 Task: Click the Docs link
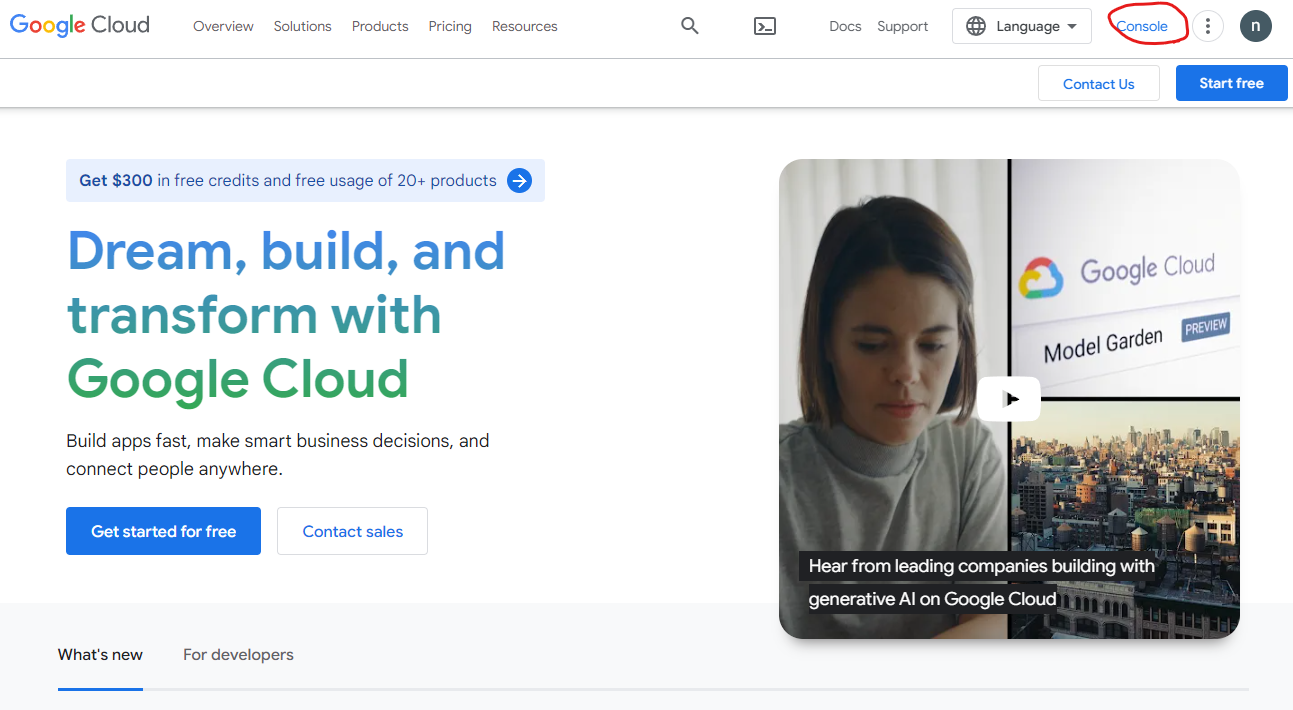pos(845,26)
